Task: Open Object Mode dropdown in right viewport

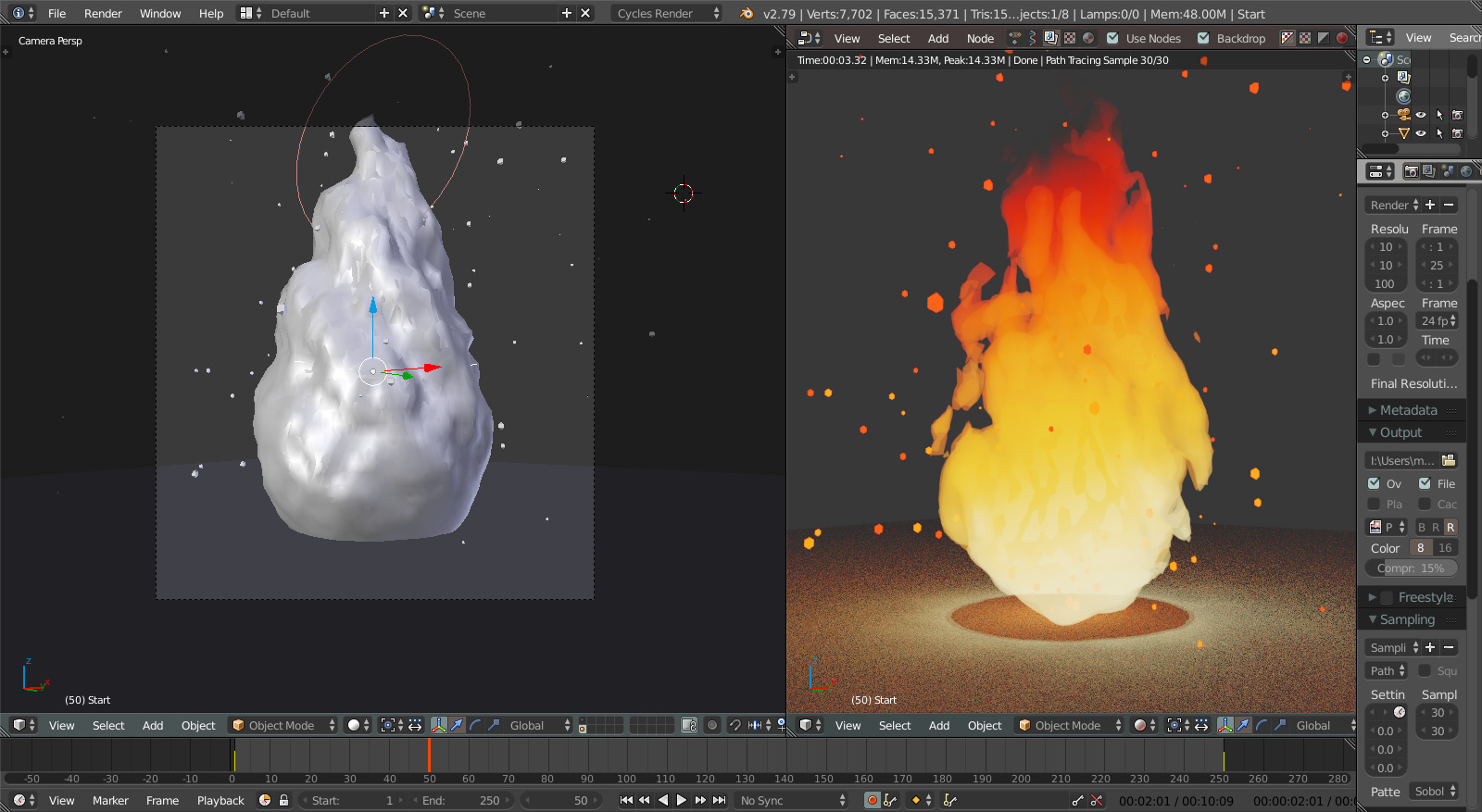Action: [x=1070, y=725]
